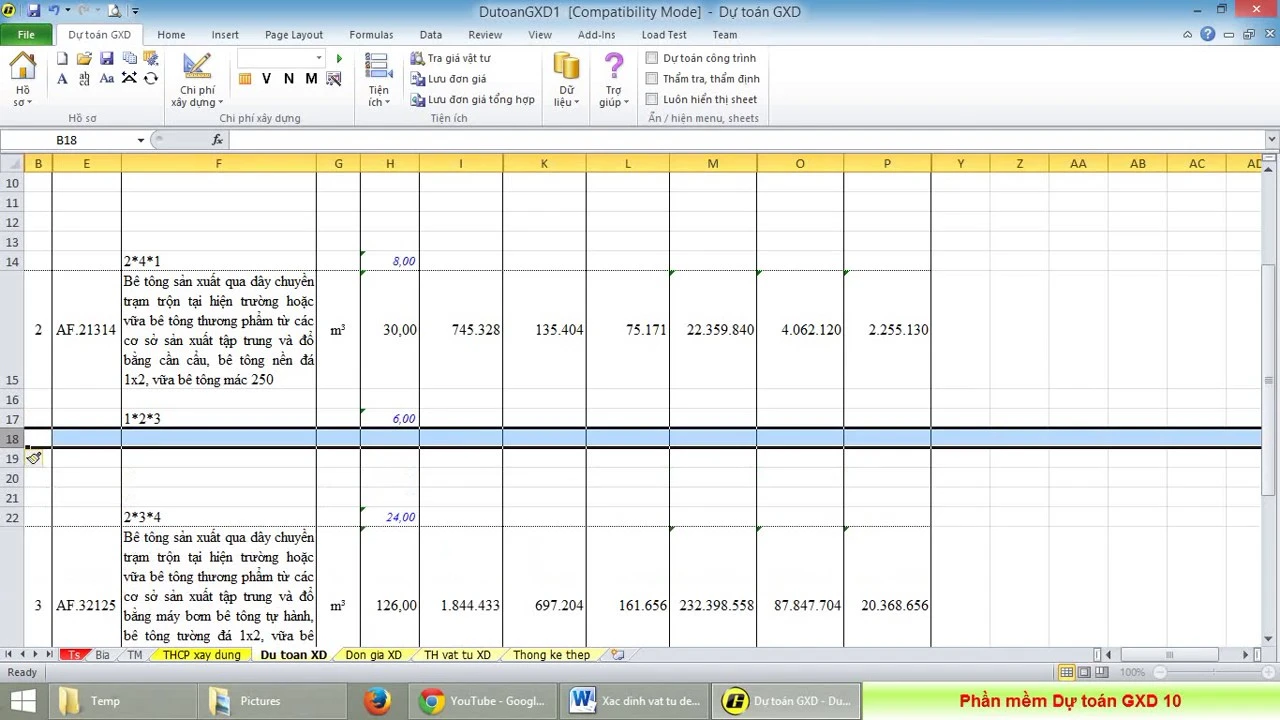This screenshot has height=720, width=1280.
Task: Open the Formulas ribbon tab
Action: pyautogui.click(x=371, y=34)
